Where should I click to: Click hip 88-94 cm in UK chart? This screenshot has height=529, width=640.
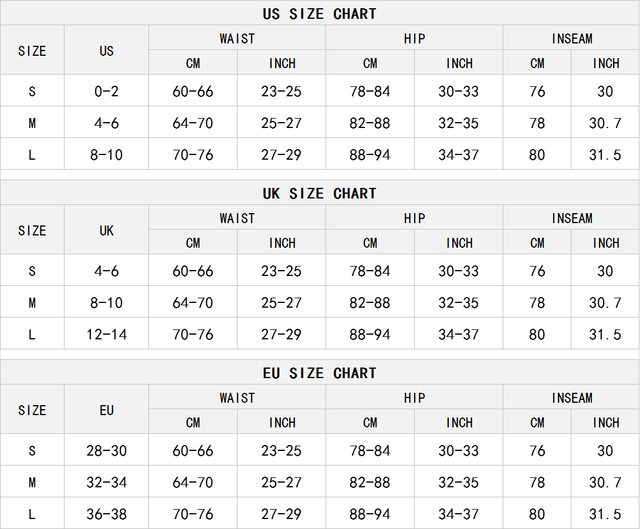pyautogui.click(x=370, y=335)
